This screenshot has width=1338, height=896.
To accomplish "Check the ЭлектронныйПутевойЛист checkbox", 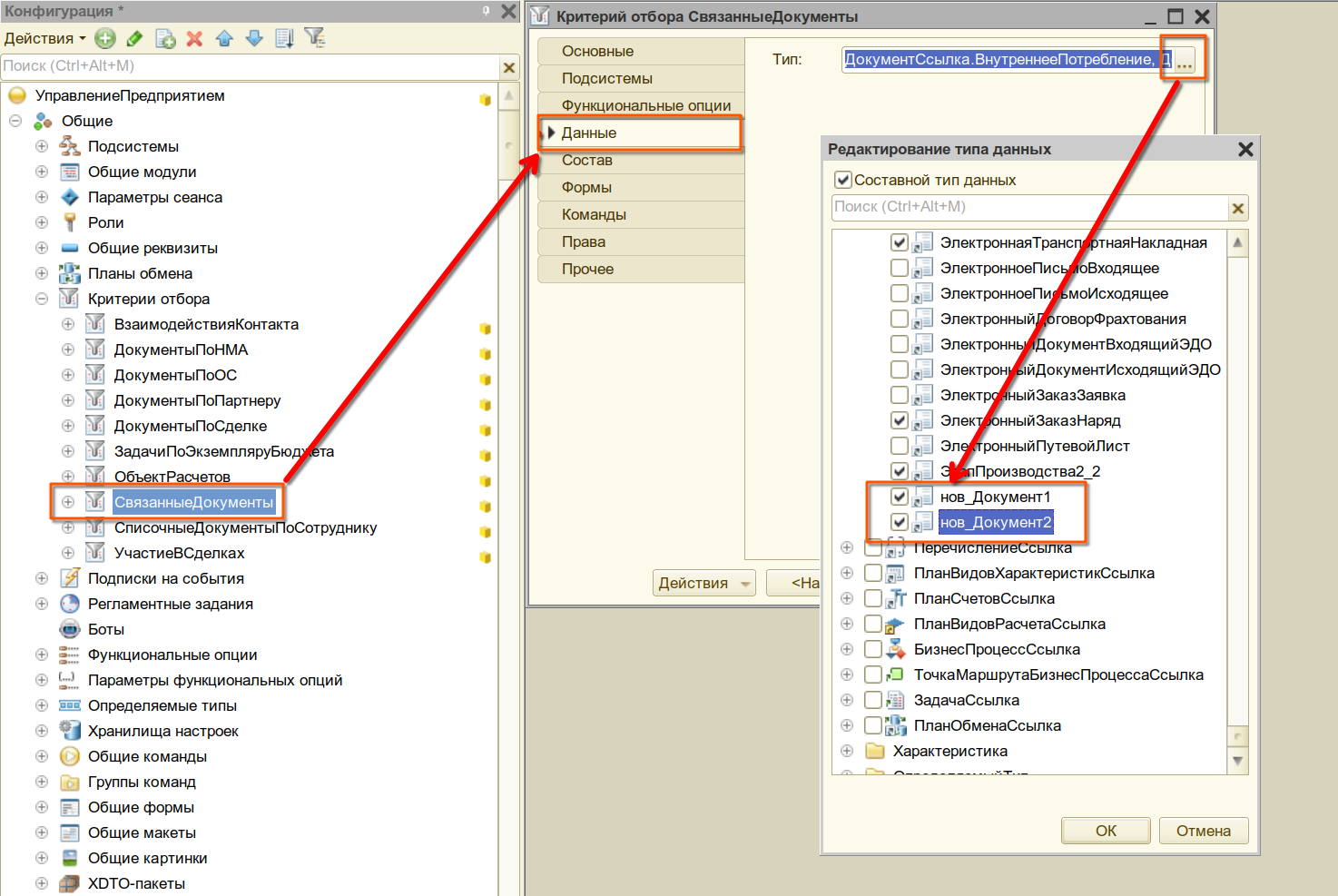I will click(900, 446).
